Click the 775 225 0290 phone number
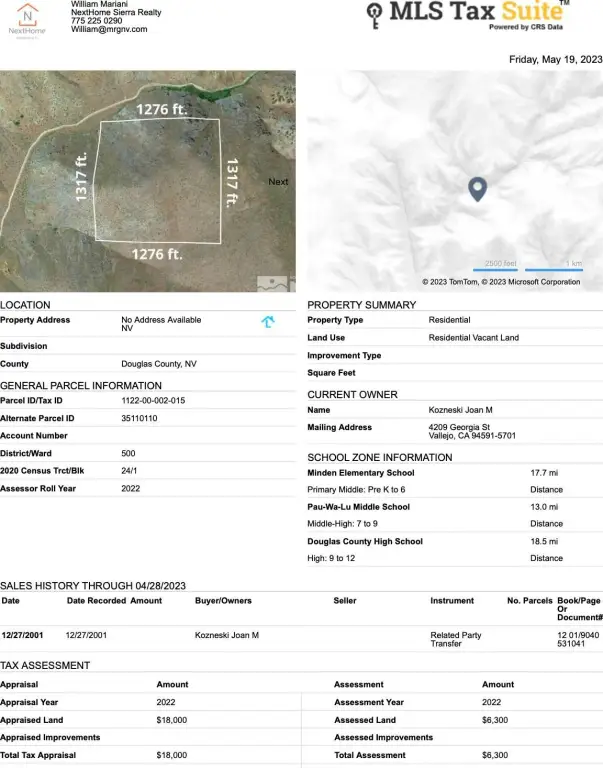Viewport: 603px width, 768px height. click(x=97, y=20)
